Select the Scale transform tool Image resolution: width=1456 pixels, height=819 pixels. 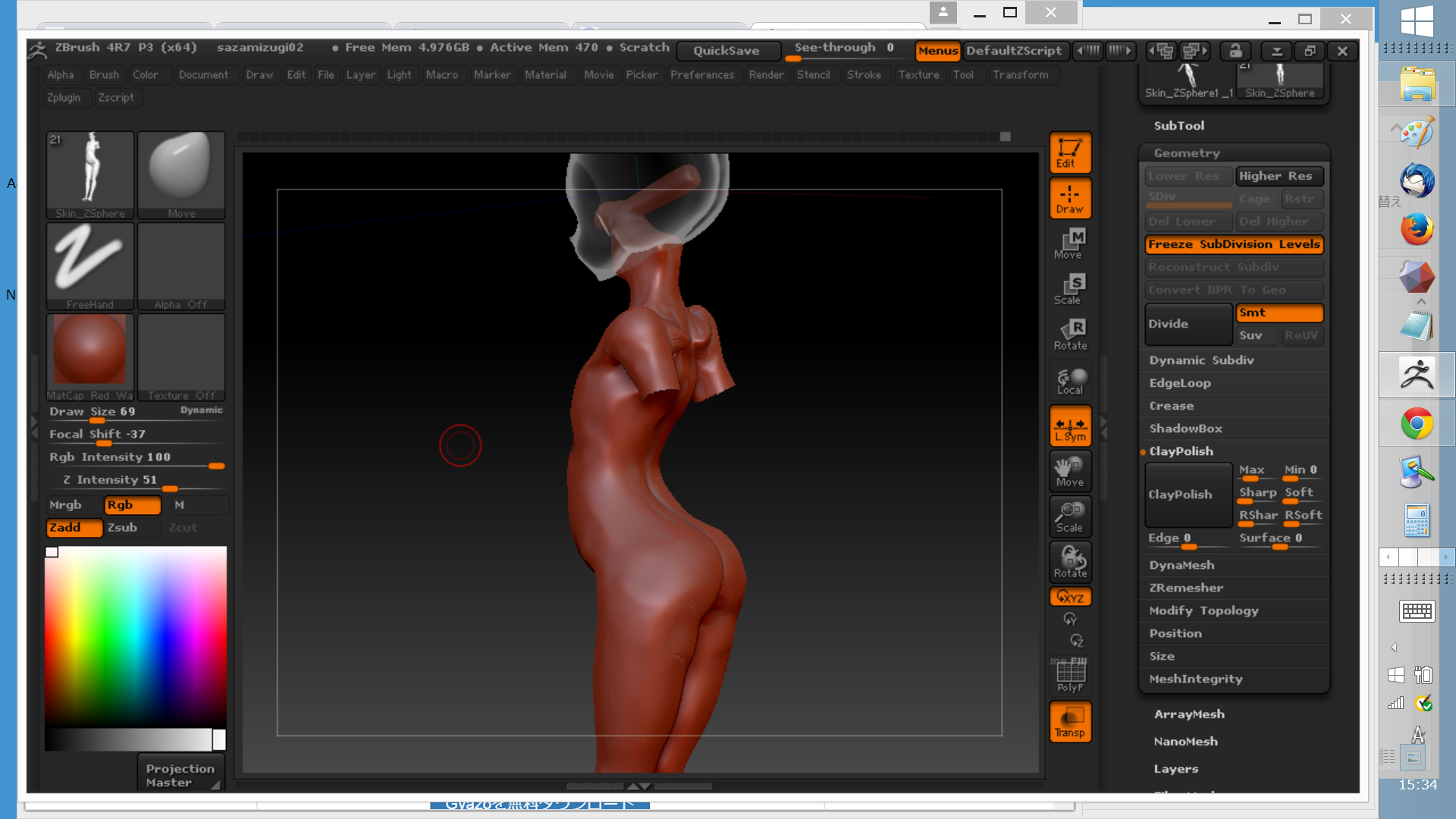(1070, 290)
